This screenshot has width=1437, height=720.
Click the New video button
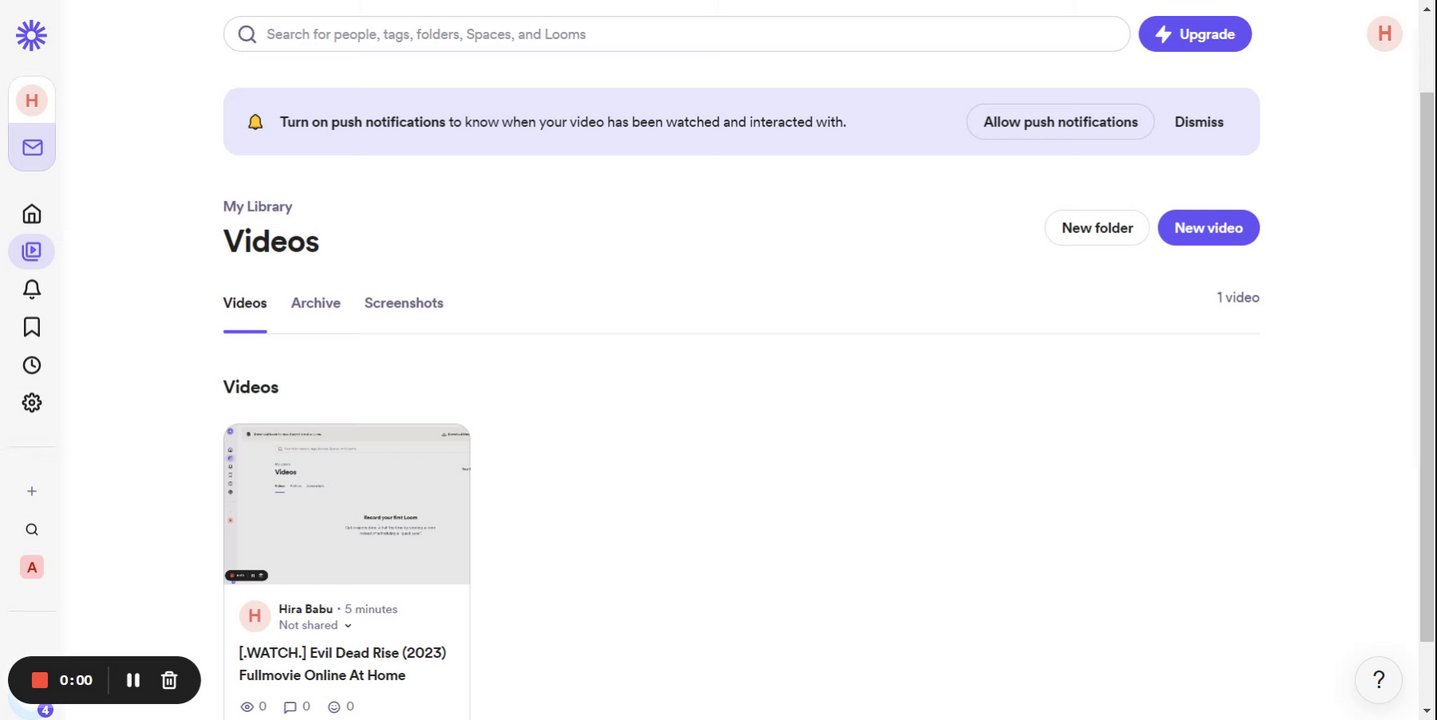click(1208, 228)
